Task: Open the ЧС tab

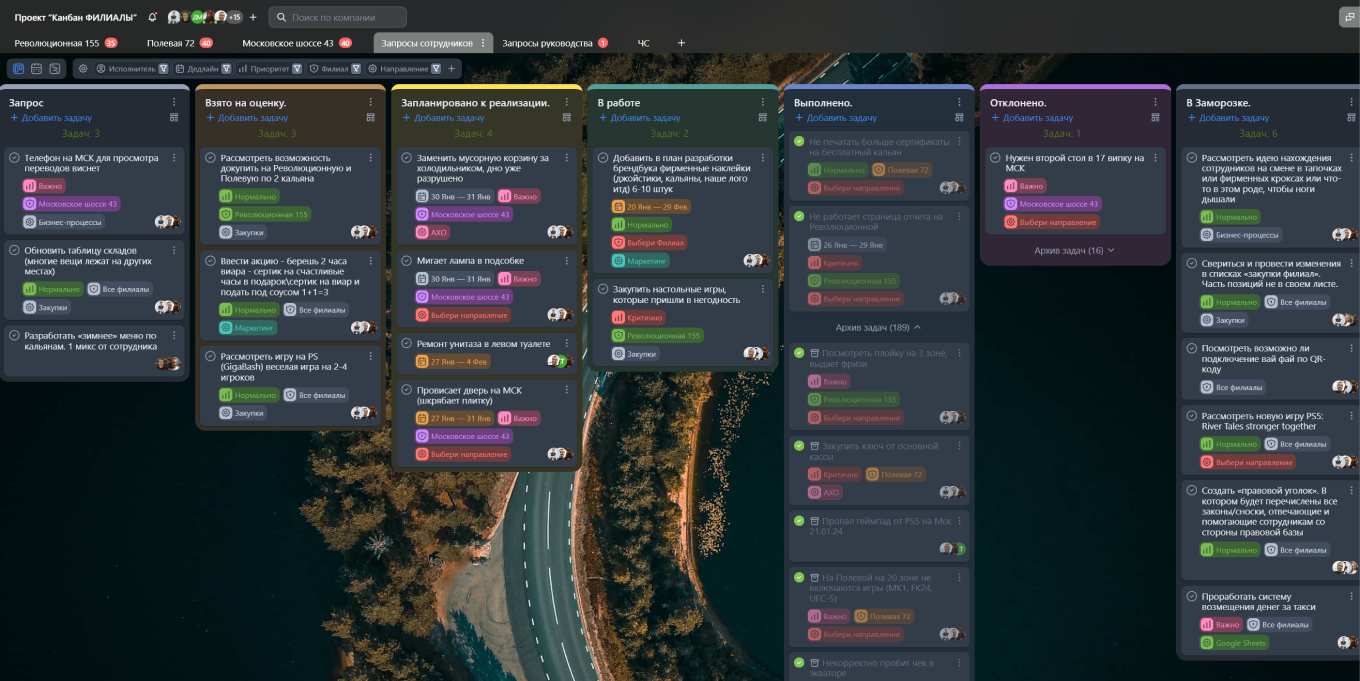Action: 644,43
